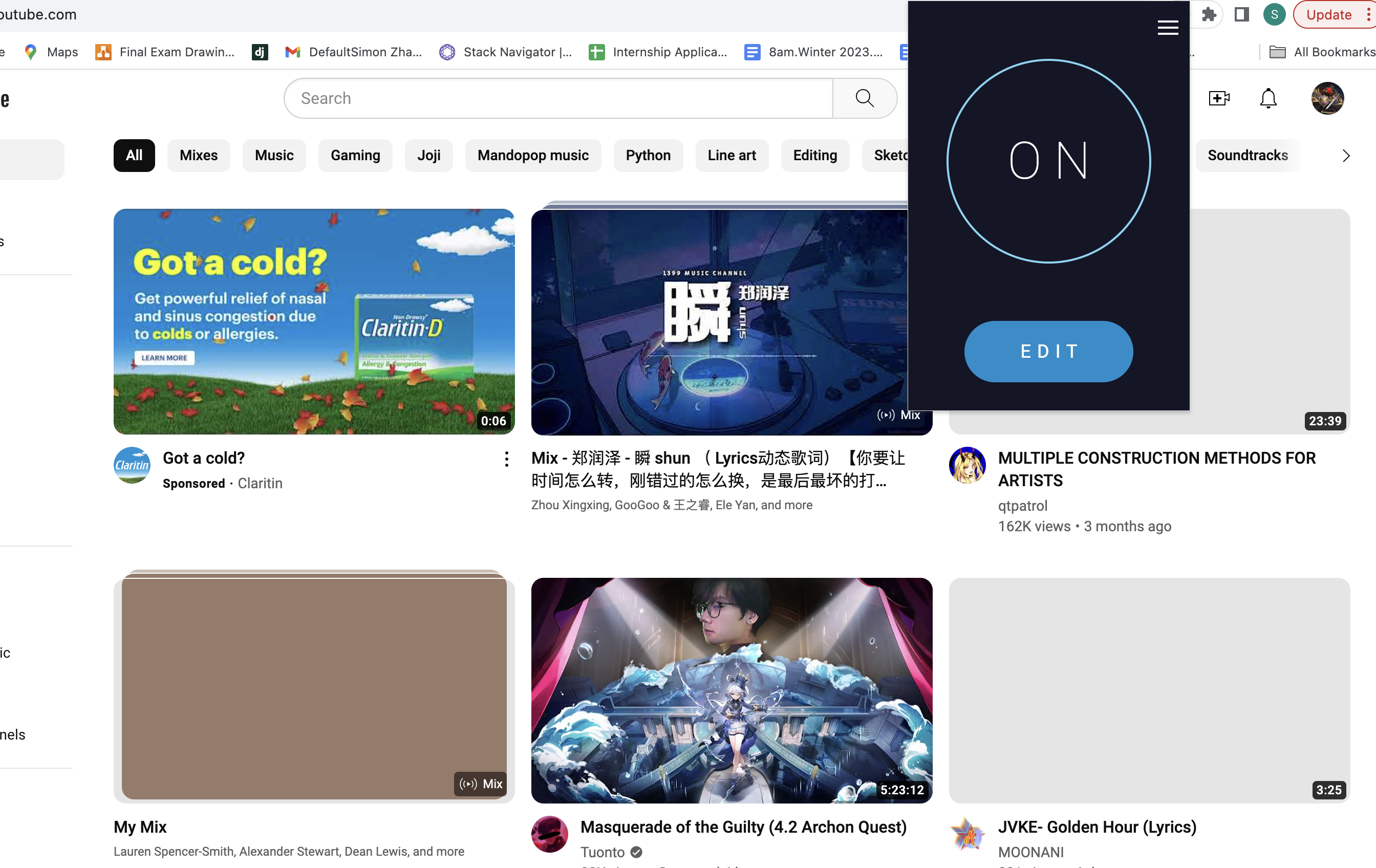Open Masquerade of the Guilty thumbnail
Screen dimensions: 1376x868
(x=732, y=690)
